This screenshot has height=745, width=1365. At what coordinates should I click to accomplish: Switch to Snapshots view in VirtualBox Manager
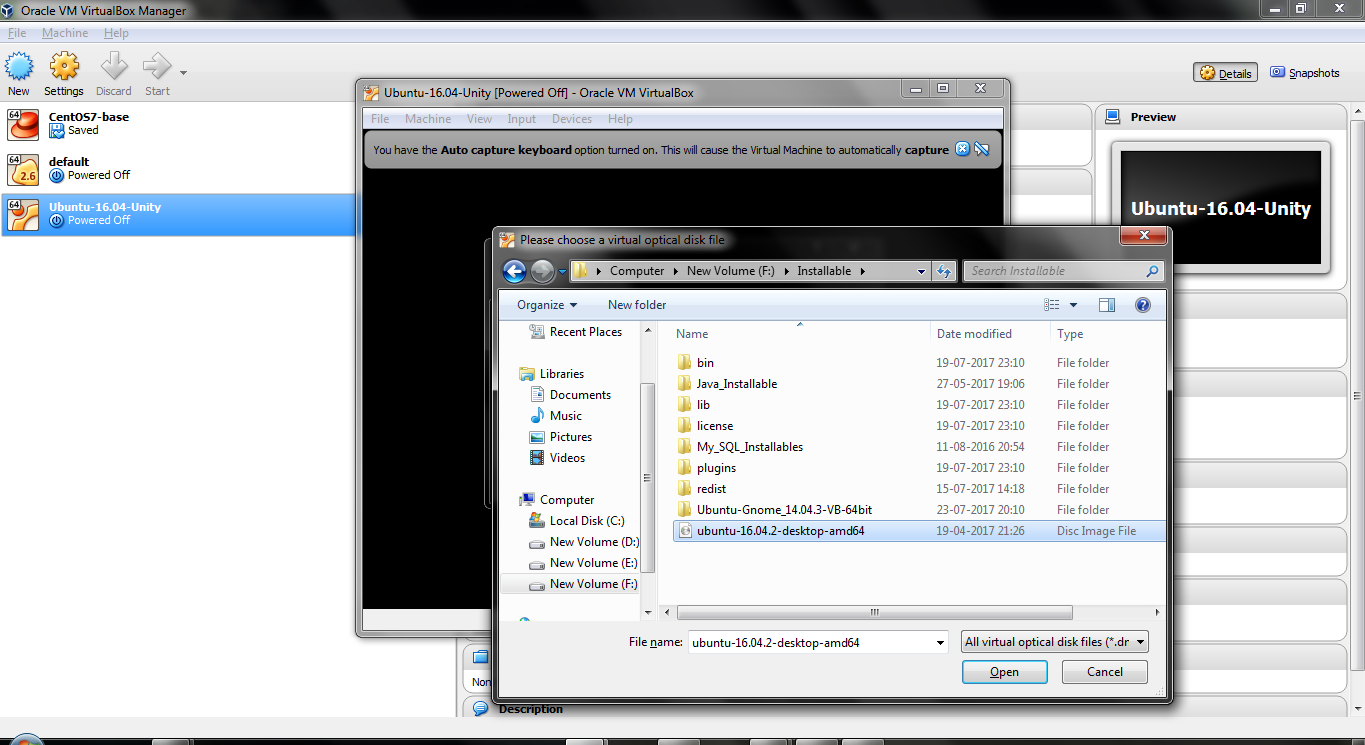coord(1305,73)
